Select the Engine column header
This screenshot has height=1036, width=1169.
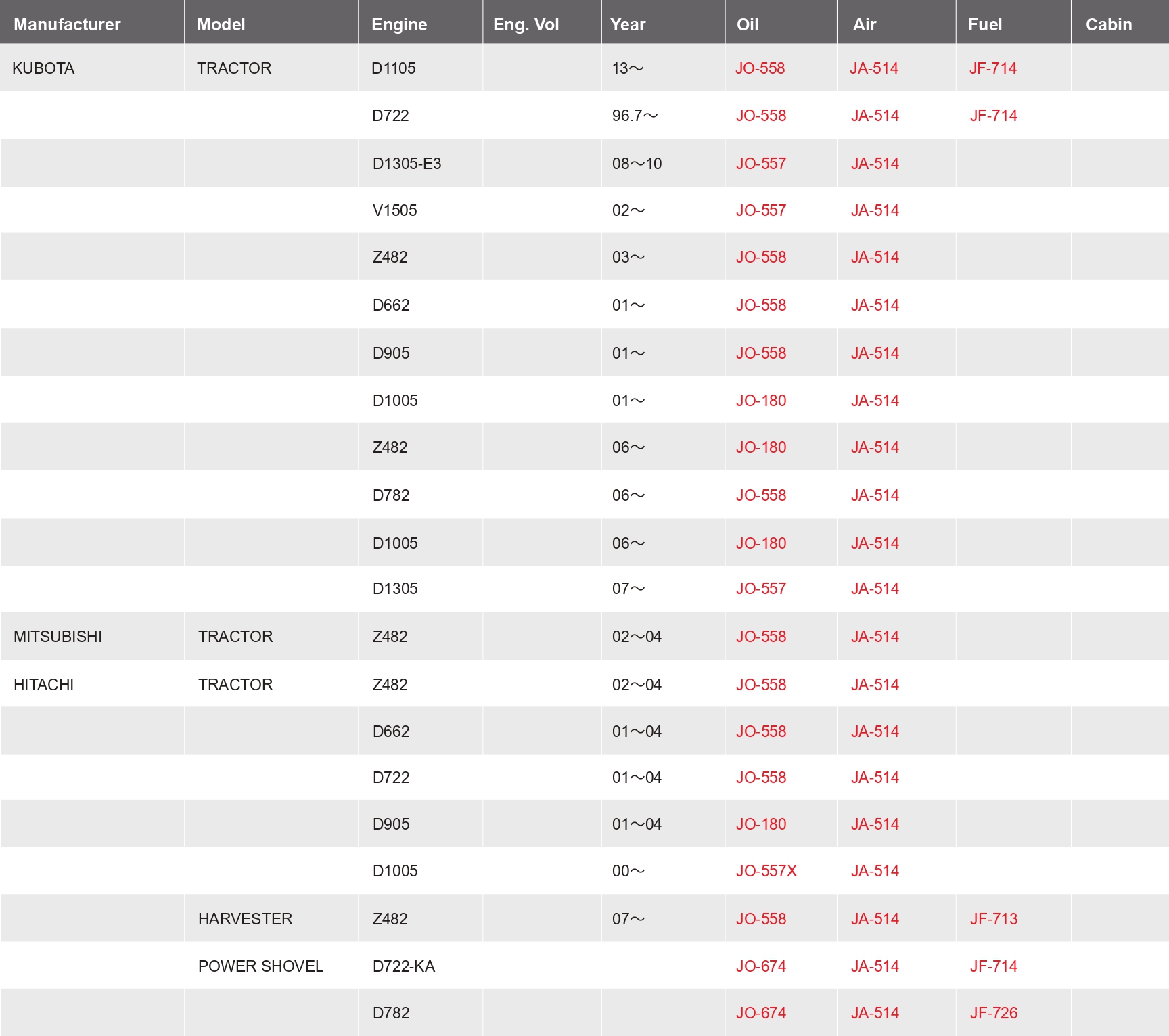click(x=399, y=25)
